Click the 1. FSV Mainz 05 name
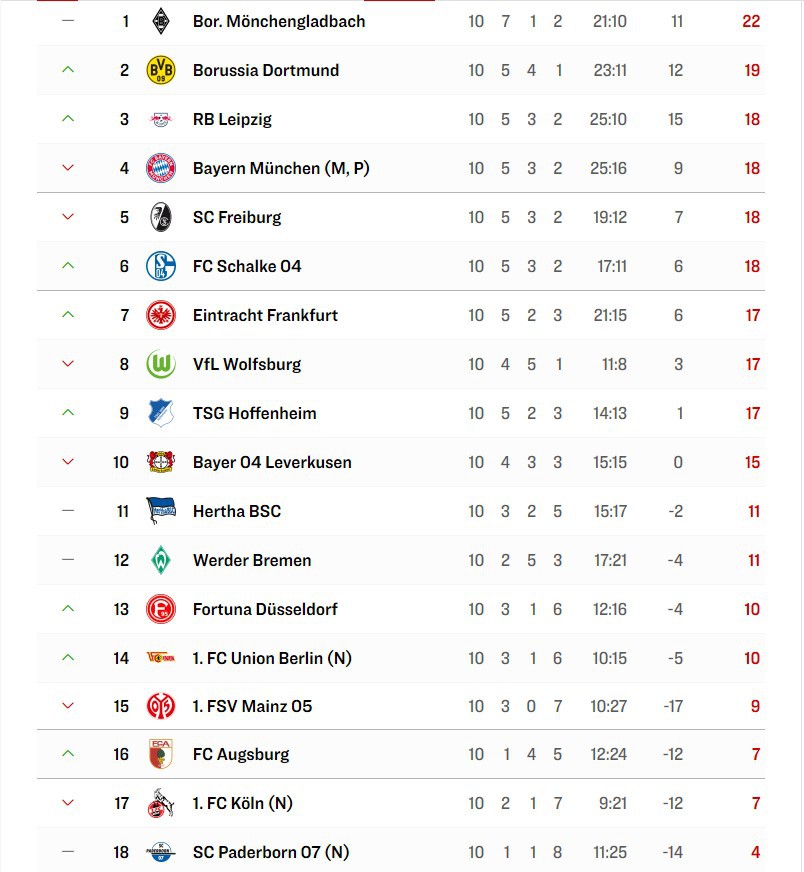The height and width of the screenshot is (872, 804). point(252,706)
